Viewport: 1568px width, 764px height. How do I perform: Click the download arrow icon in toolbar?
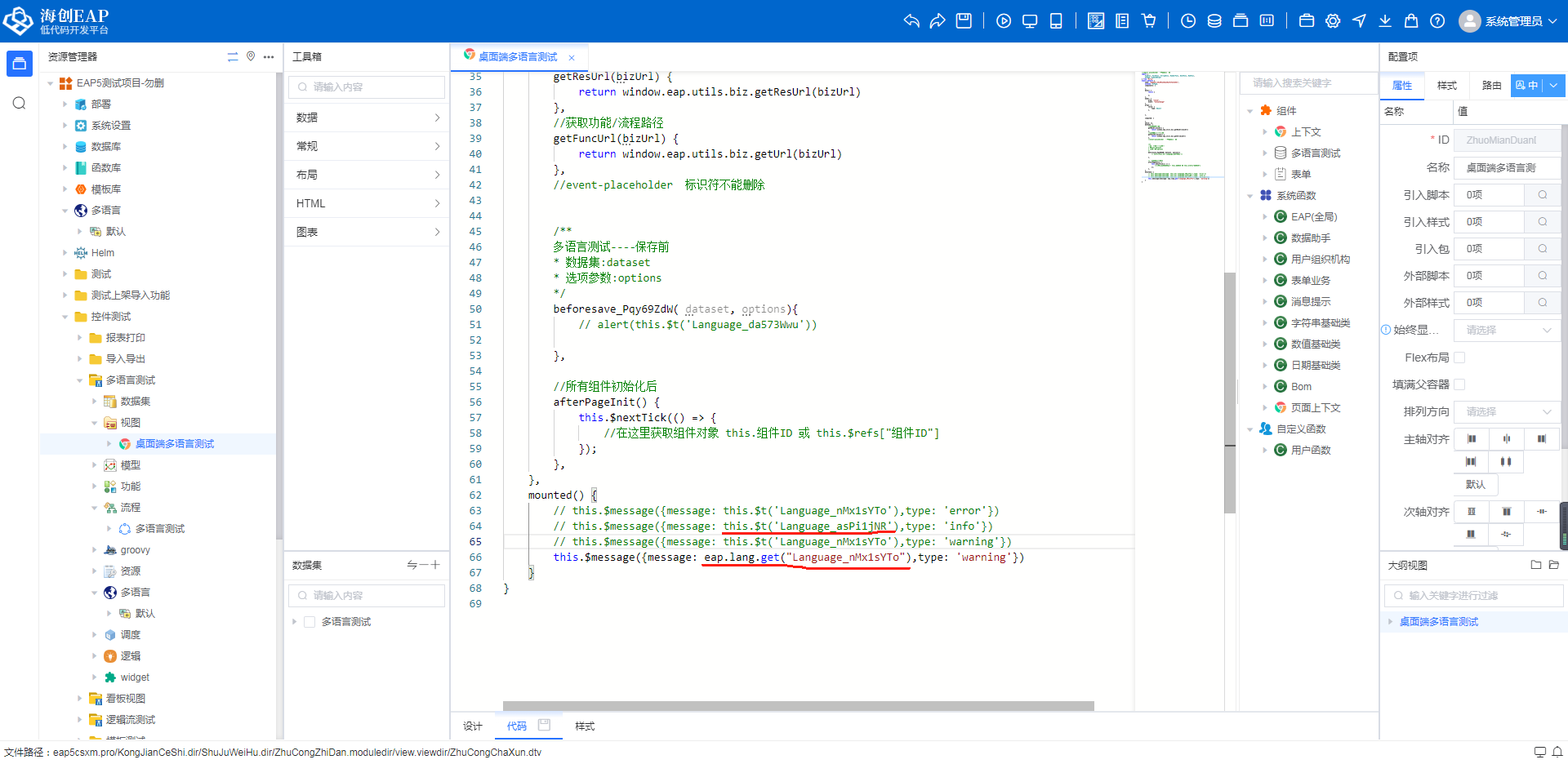coord(1385,21)
